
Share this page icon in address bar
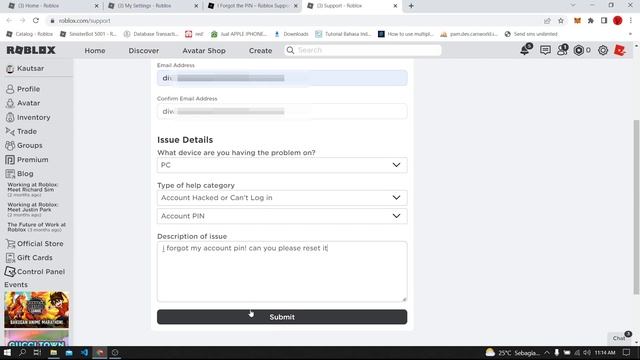click(547, 20)
